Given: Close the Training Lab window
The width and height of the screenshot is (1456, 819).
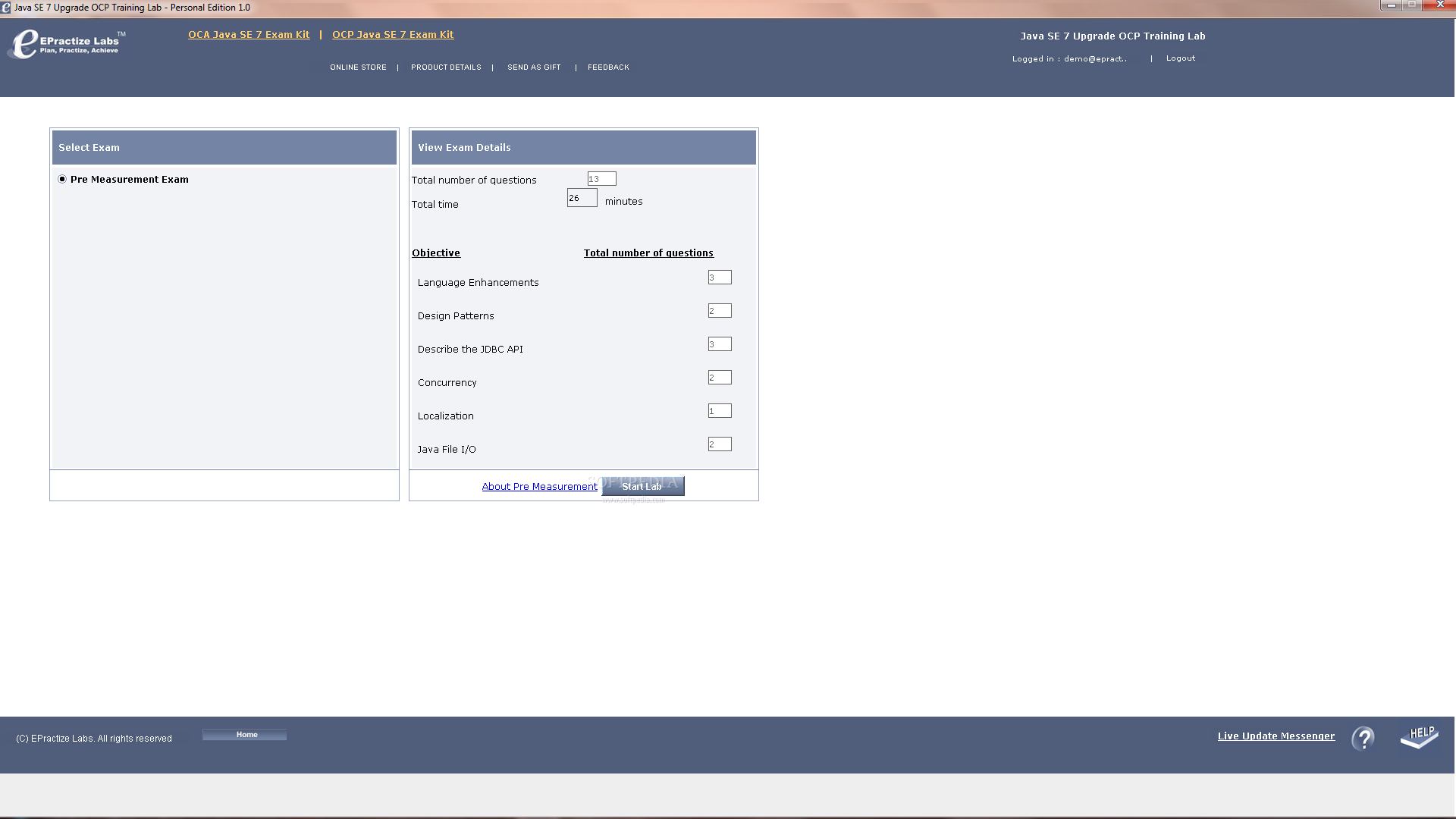Looking at the screenshot, I should [1439, 5].
